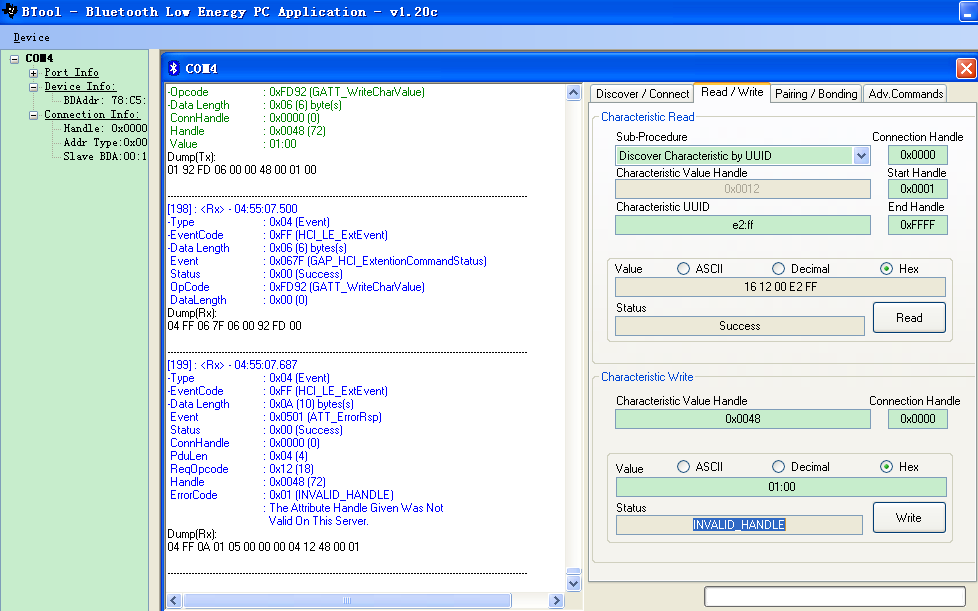Collapse the Device Info tree node
The height and width of the screenshot is (611, 978).
point(34,87)
